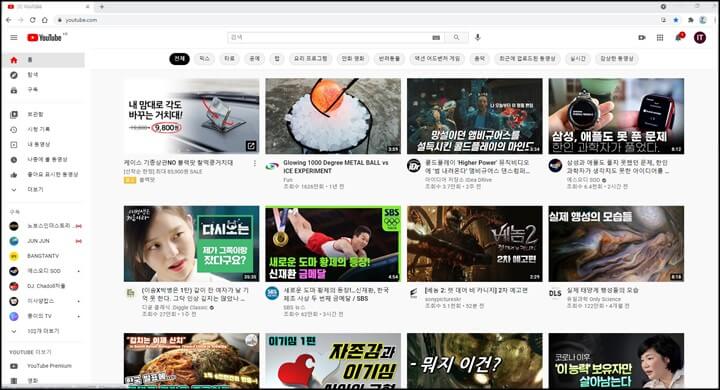Open the hamburger guide menu
The height and width of the screenshot is (390, 720).
click(14, 38)
